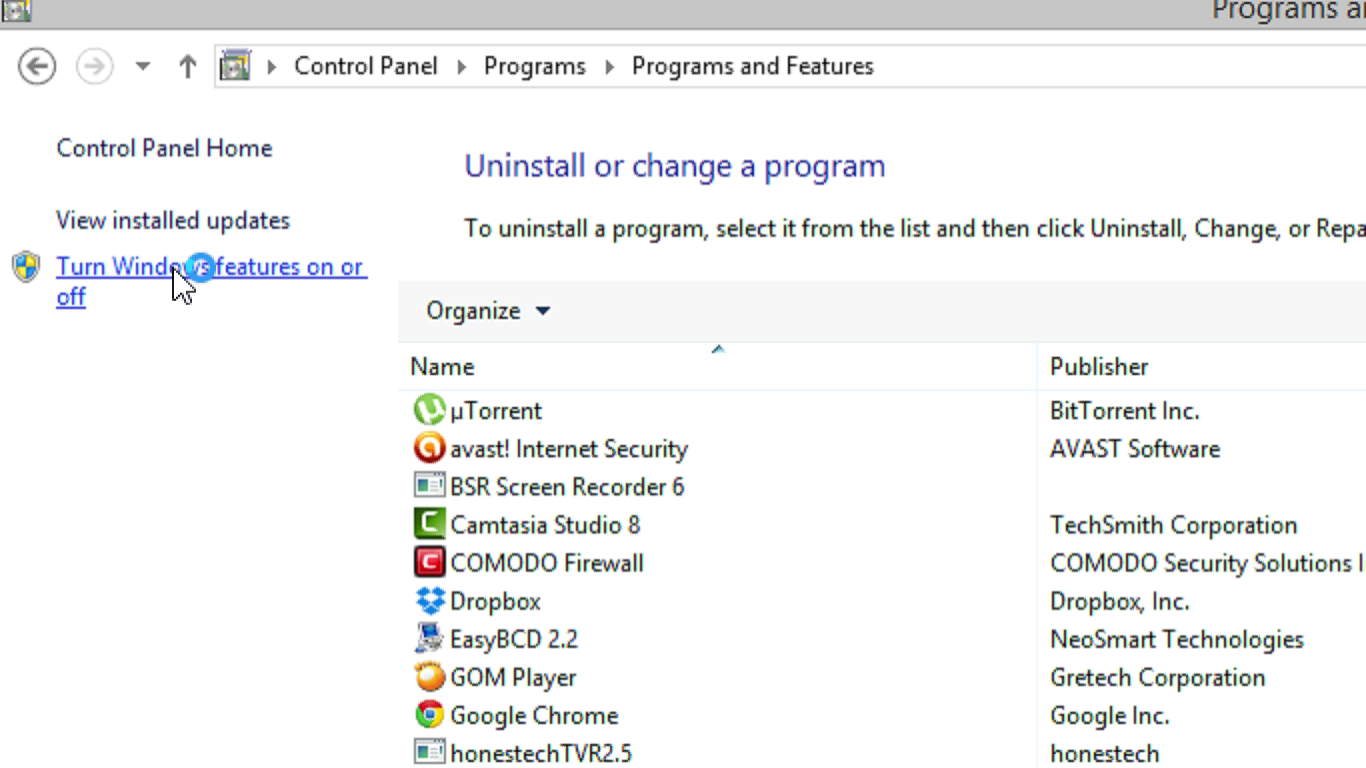
Task: Expand the chevron after Control Panel breadcrumb
Action: [x=461, y=67]
